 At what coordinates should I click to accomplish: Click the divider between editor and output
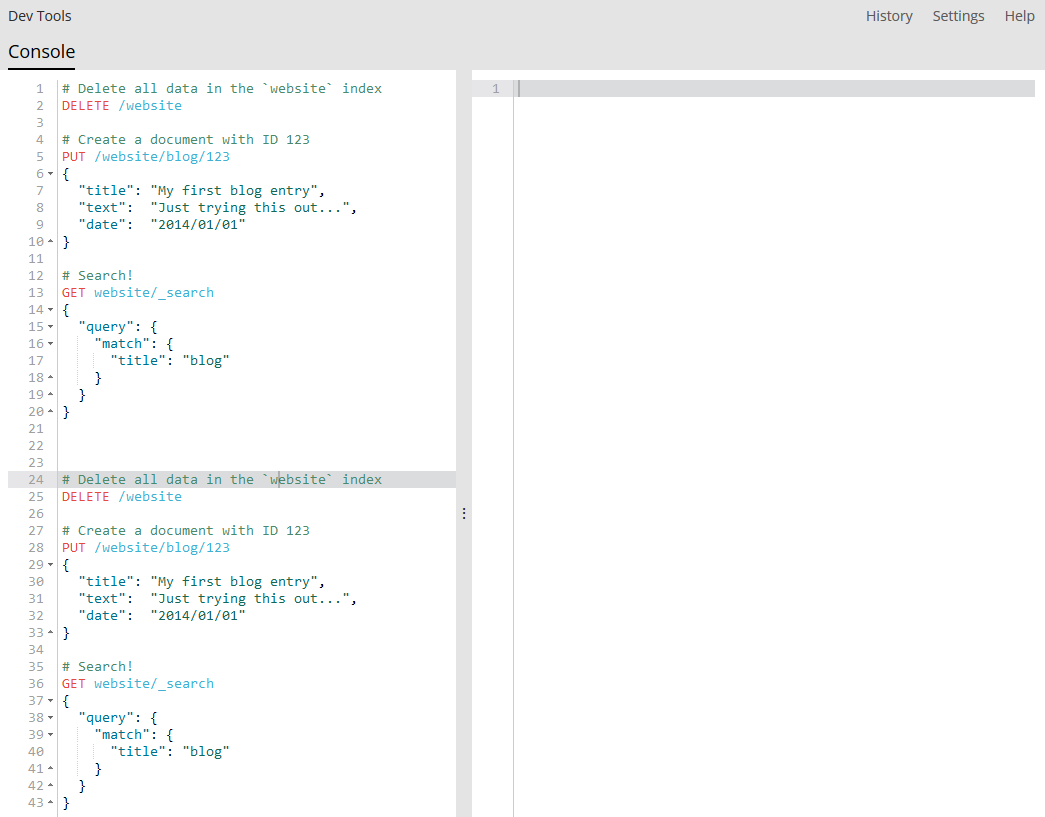(x=464, y=400)
